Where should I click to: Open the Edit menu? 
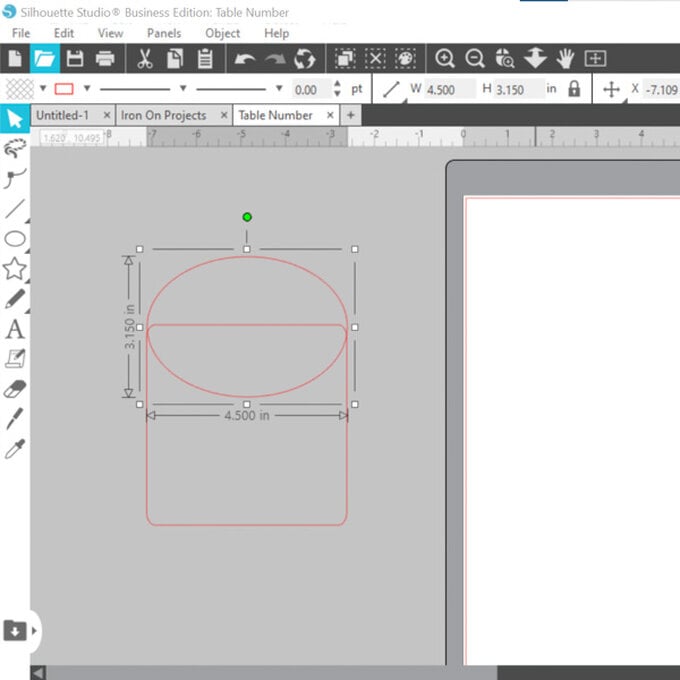pos(64,33)
